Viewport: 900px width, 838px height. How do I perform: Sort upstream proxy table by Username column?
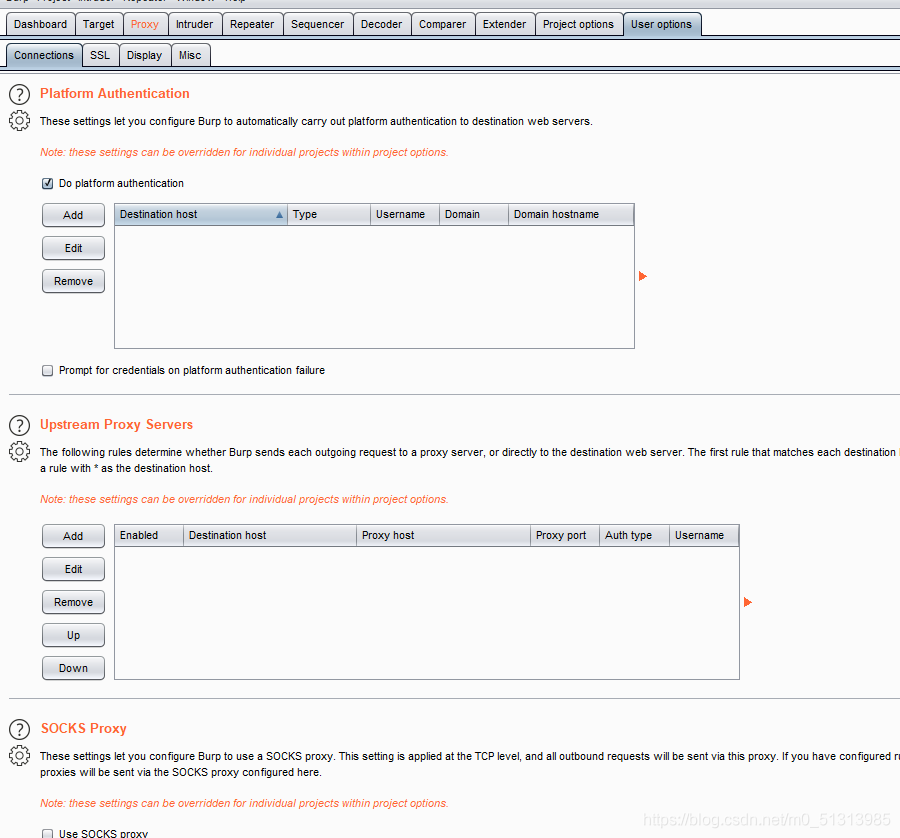(704, 536)
